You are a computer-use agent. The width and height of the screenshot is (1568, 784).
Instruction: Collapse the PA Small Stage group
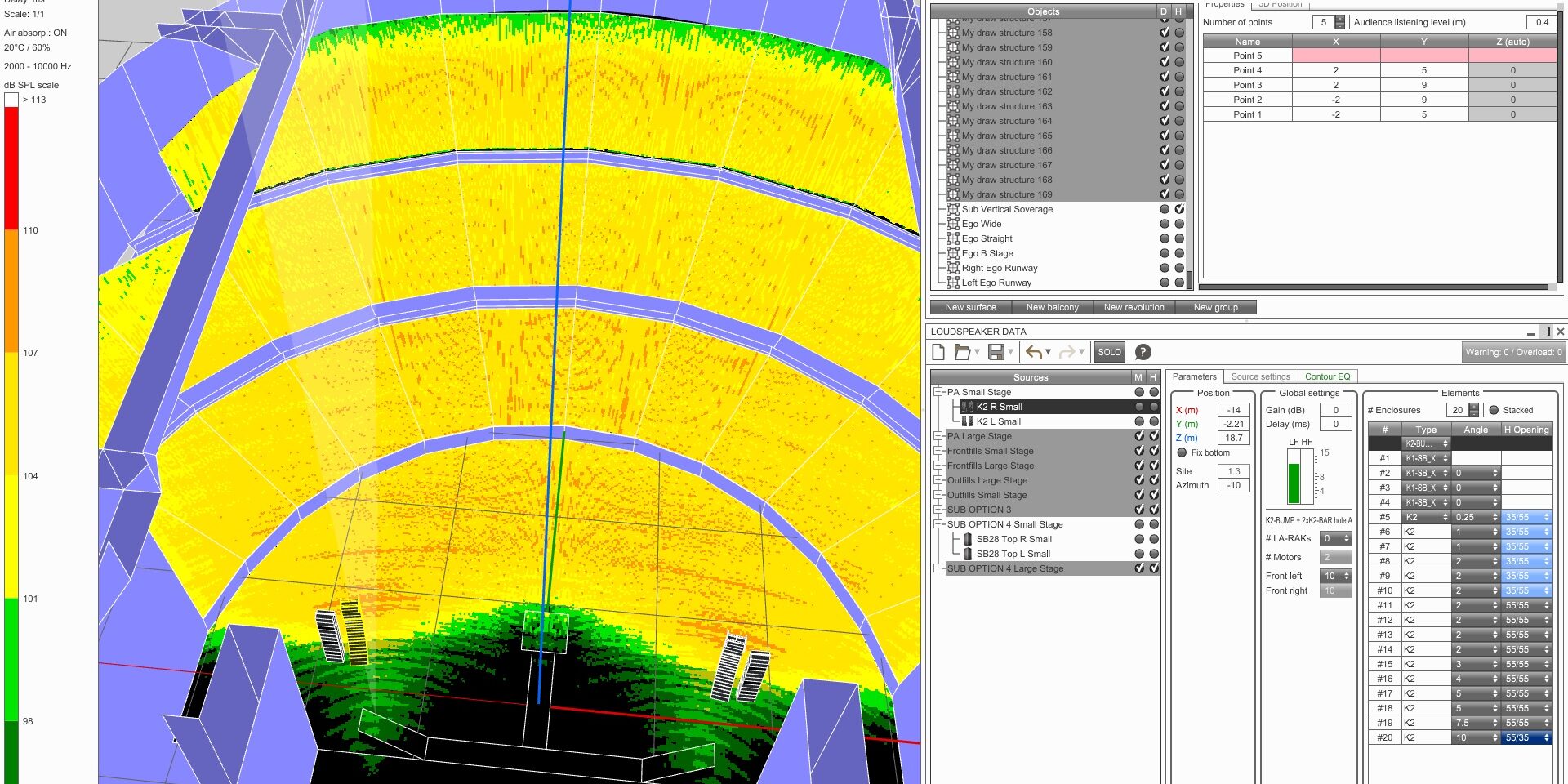tap(938, 392)
